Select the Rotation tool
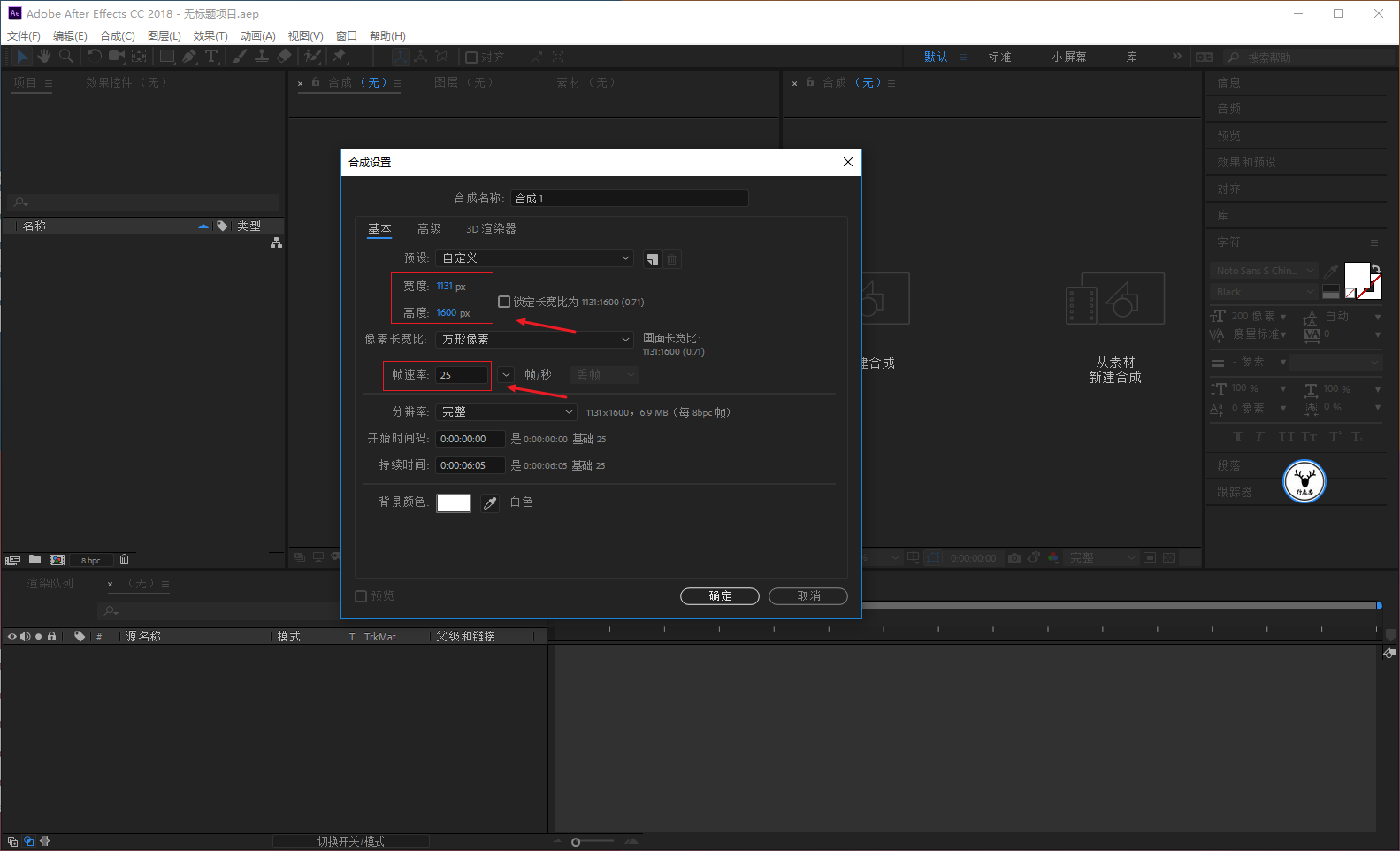Viewport: 1400px width, 851px height. pos(95,57)
